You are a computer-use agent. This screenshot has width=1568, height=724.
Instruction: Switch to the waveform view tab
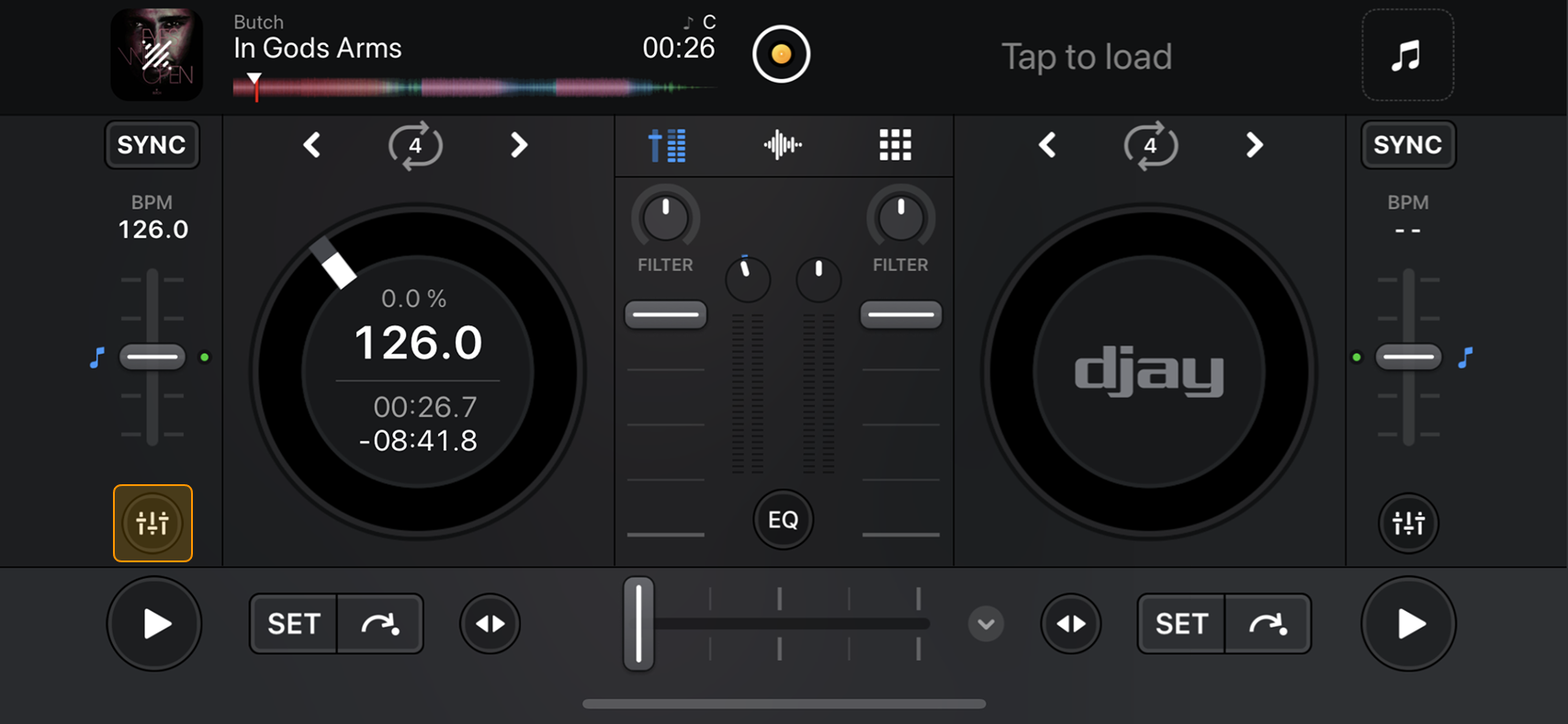pos(783,145)
